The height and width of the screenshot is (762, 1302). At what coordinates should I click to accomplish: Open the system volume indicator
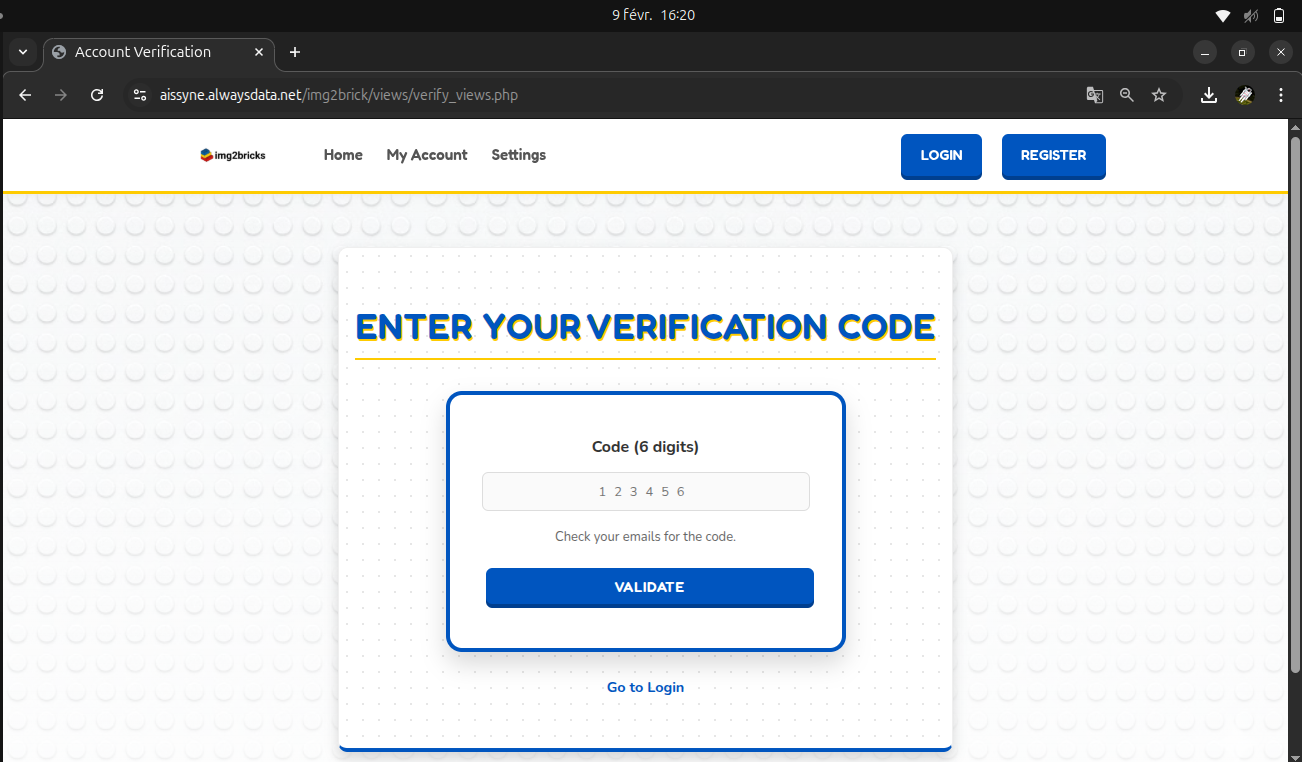click(x=1250, y=15)
